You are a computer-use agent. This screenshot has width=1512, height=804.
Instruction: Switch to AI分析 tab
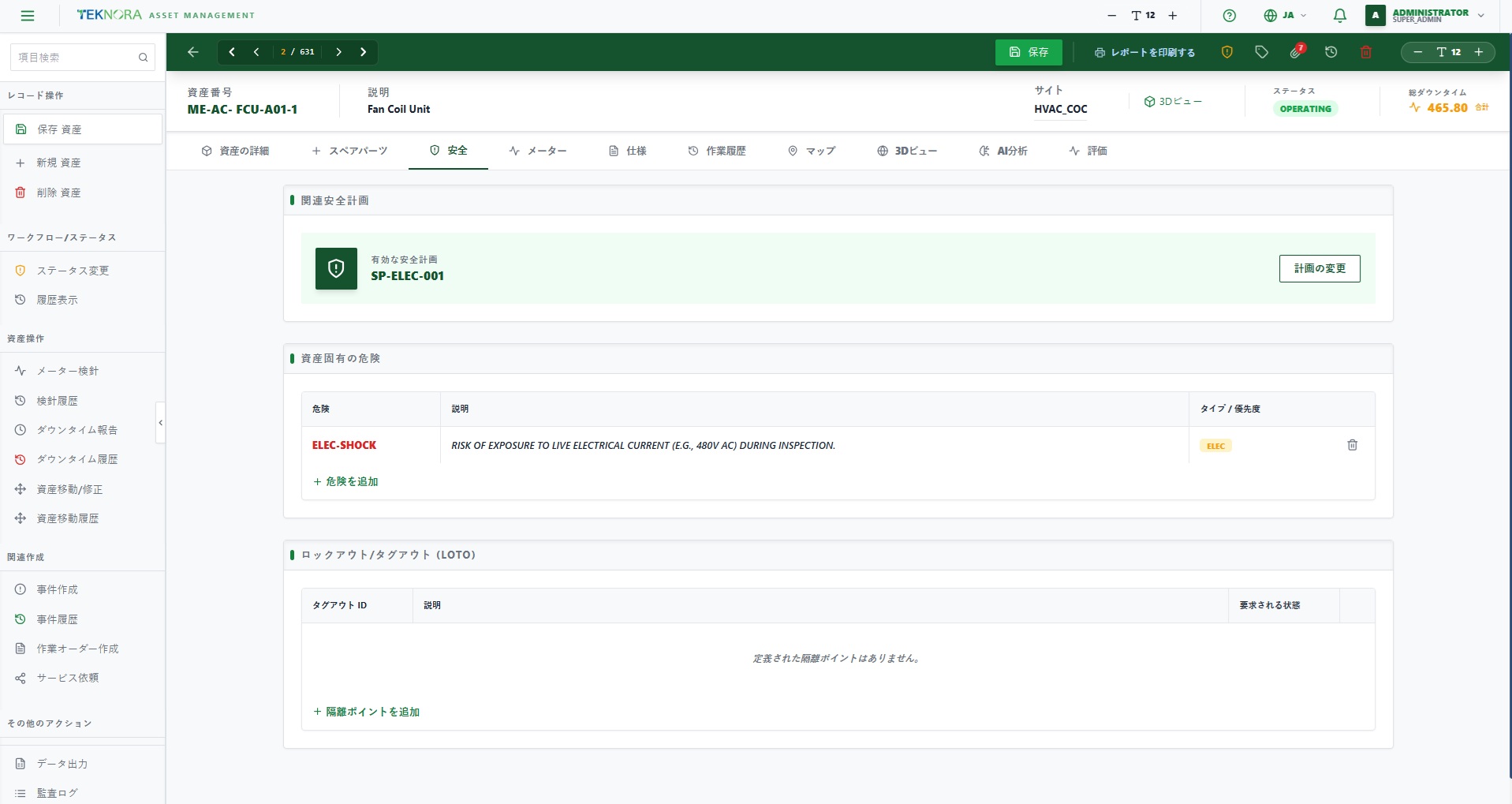tap(1003, 151)
